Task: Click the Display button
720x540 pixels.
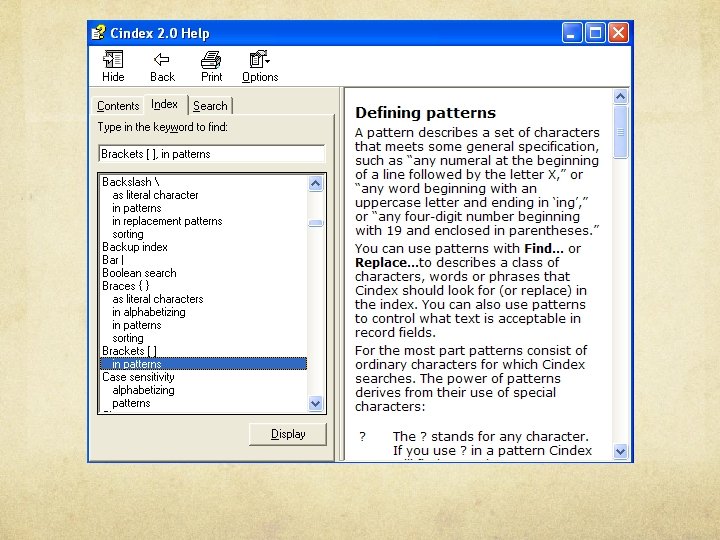Action: coord(288,434)
